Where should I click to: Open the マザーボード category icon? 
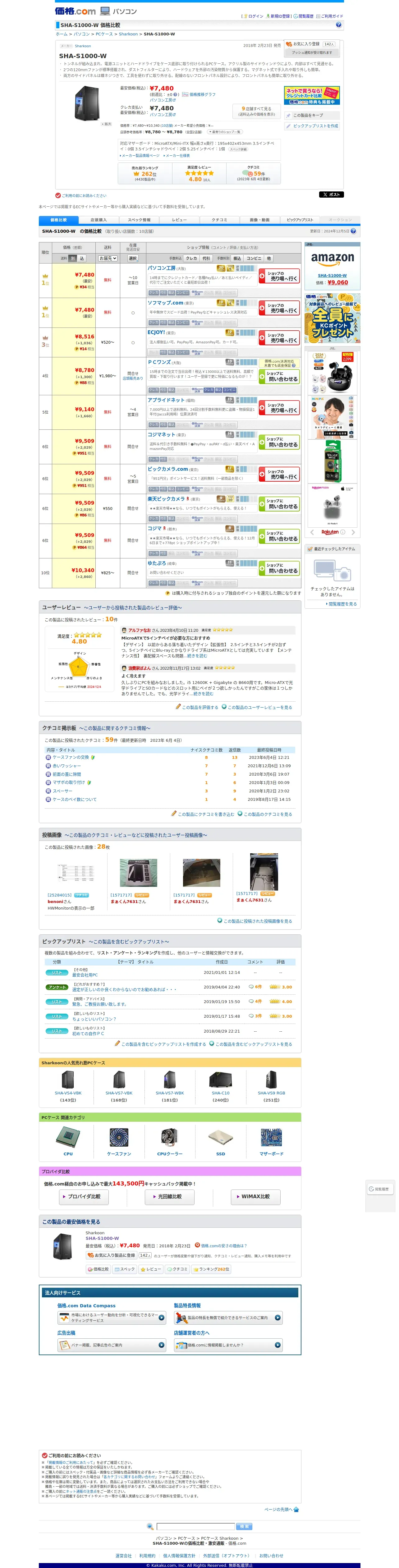(271, 1137)
